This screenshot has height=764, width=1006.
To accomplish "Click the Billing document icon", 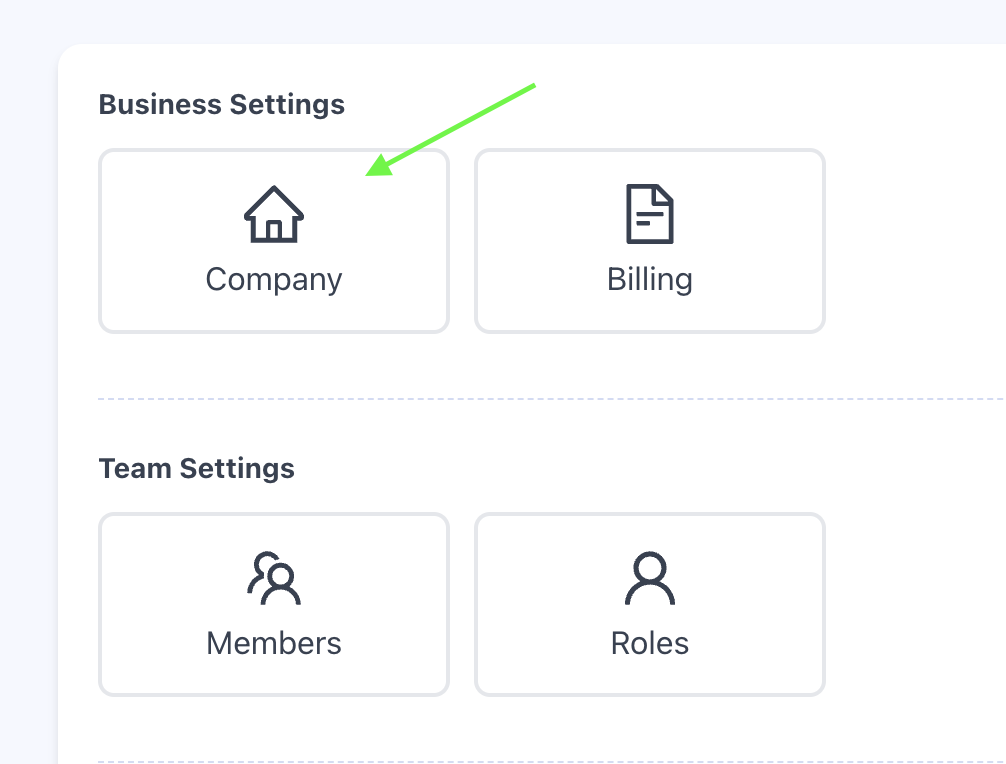I will [x=650, y=214].
